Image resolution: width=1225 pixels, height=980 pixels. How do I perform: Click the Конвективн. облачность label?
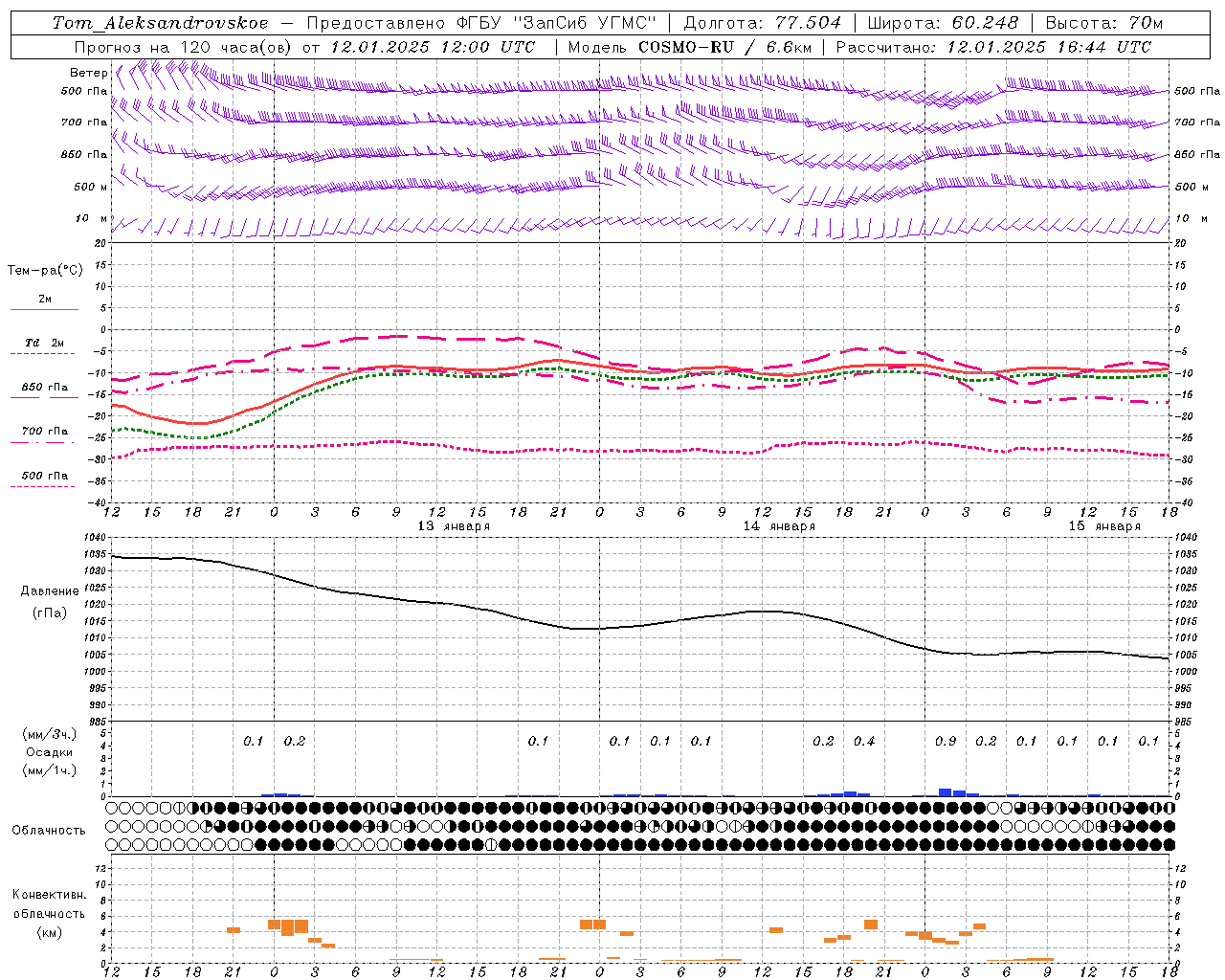tap(49, 904)
